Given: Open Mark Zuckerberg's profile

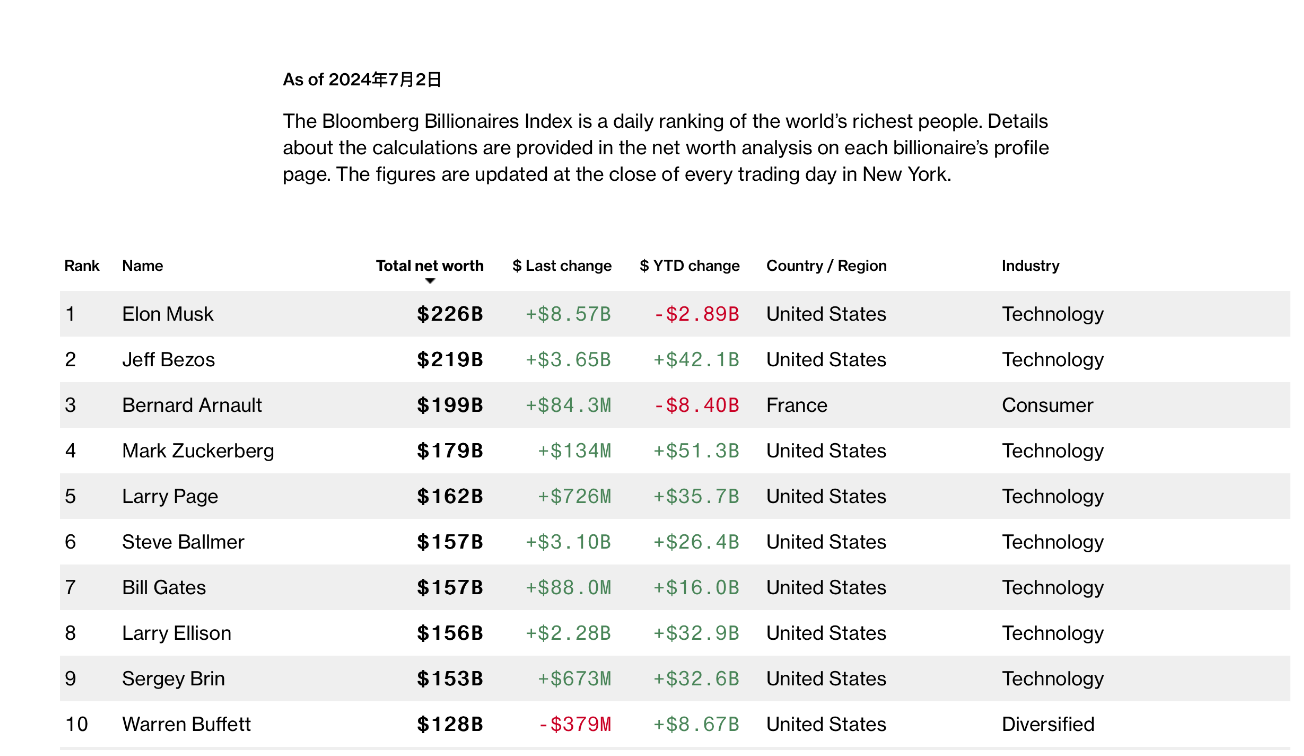Looking at the screenshot, I should coord(198,451).
